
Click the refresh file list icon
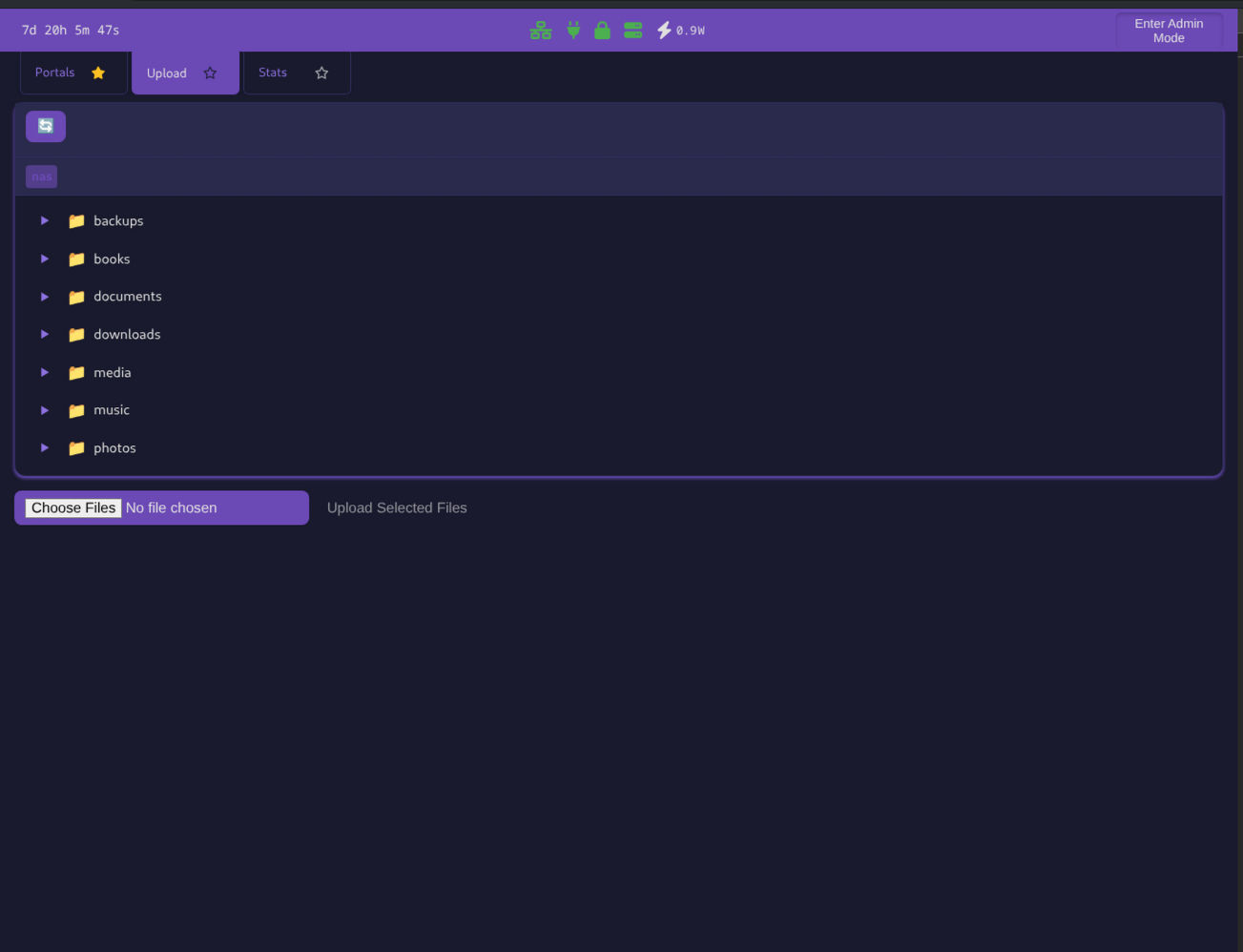coord(46,126)
